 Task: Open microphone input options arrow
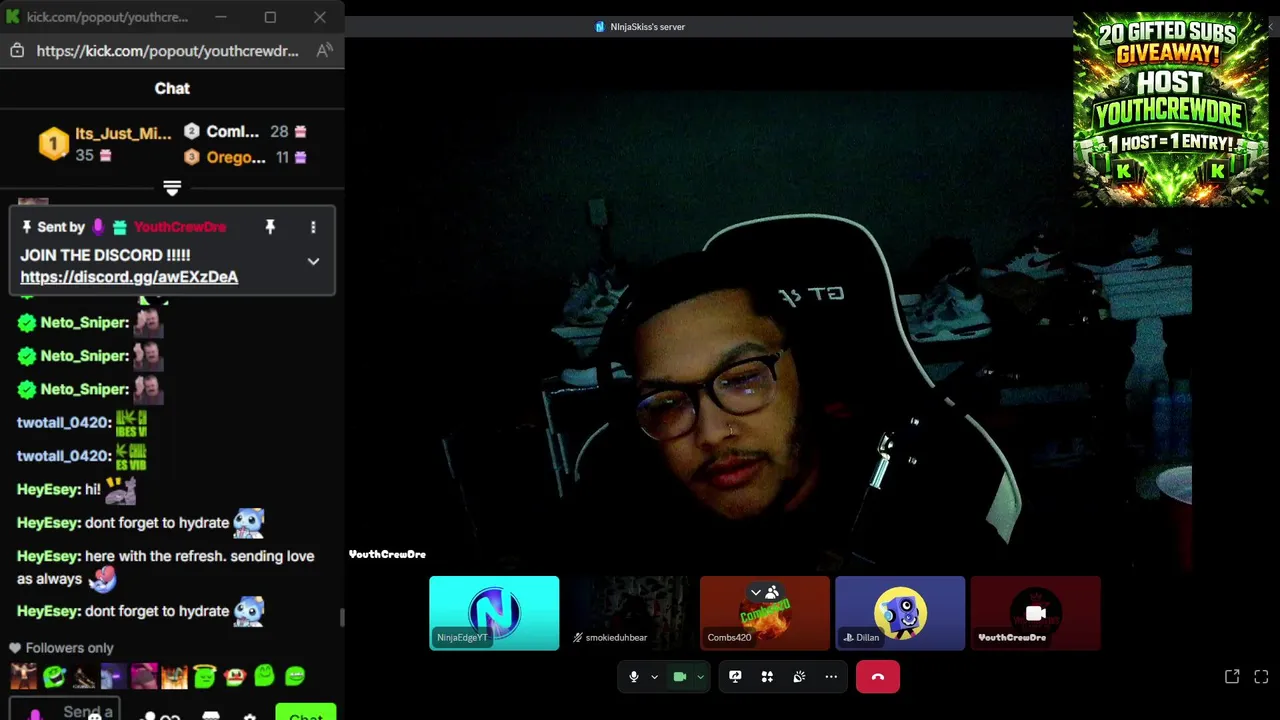point(654,677)
